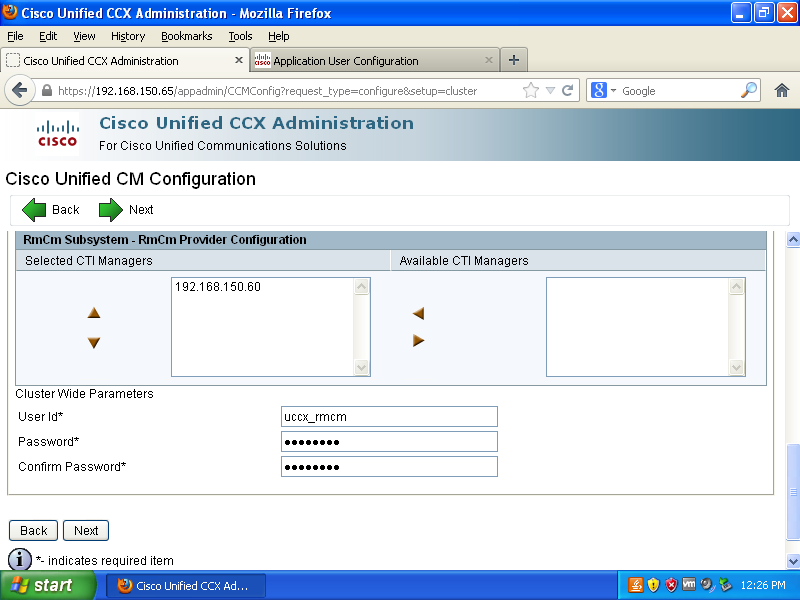Open Firefox home page

coord(782,91)
